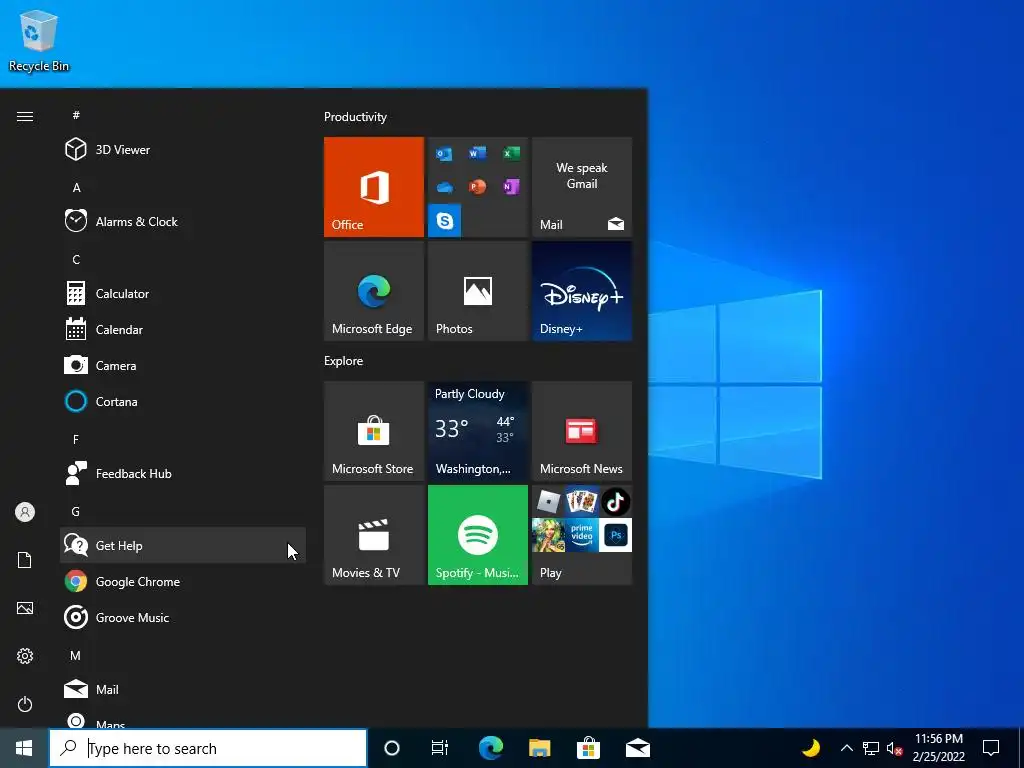Open the OneDrive icon in the Office folder tile
This screenshot has width=1024, height=768.
pyautogui.click(x=445, y=188)
